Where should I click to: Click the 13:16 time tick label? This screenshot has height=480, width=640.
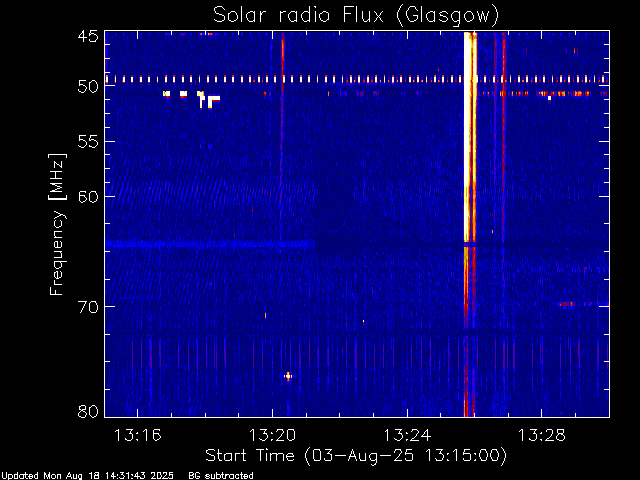(138, 435)
